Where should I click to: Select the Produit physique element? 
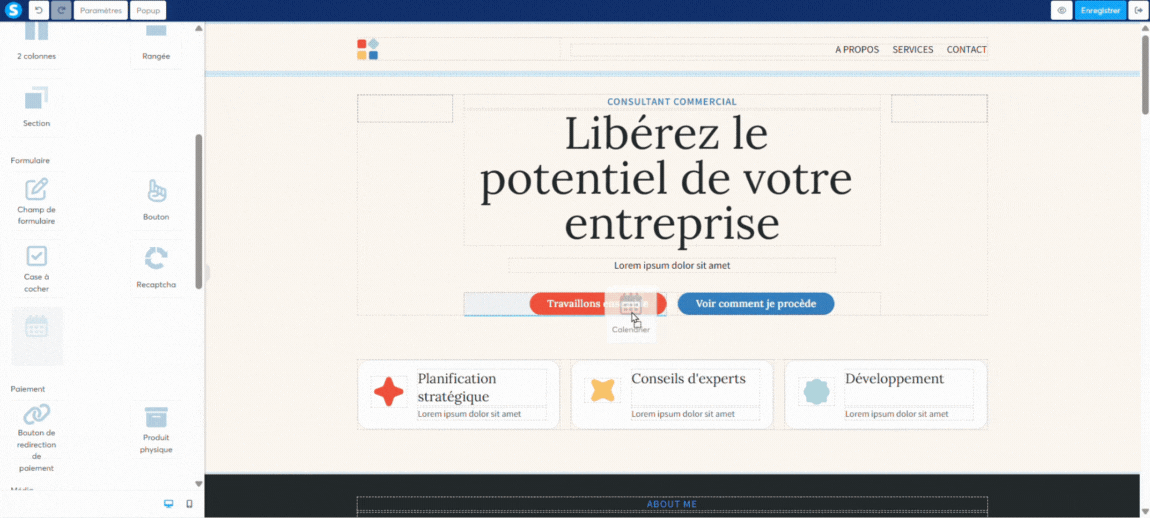click(x=156, y=430)
